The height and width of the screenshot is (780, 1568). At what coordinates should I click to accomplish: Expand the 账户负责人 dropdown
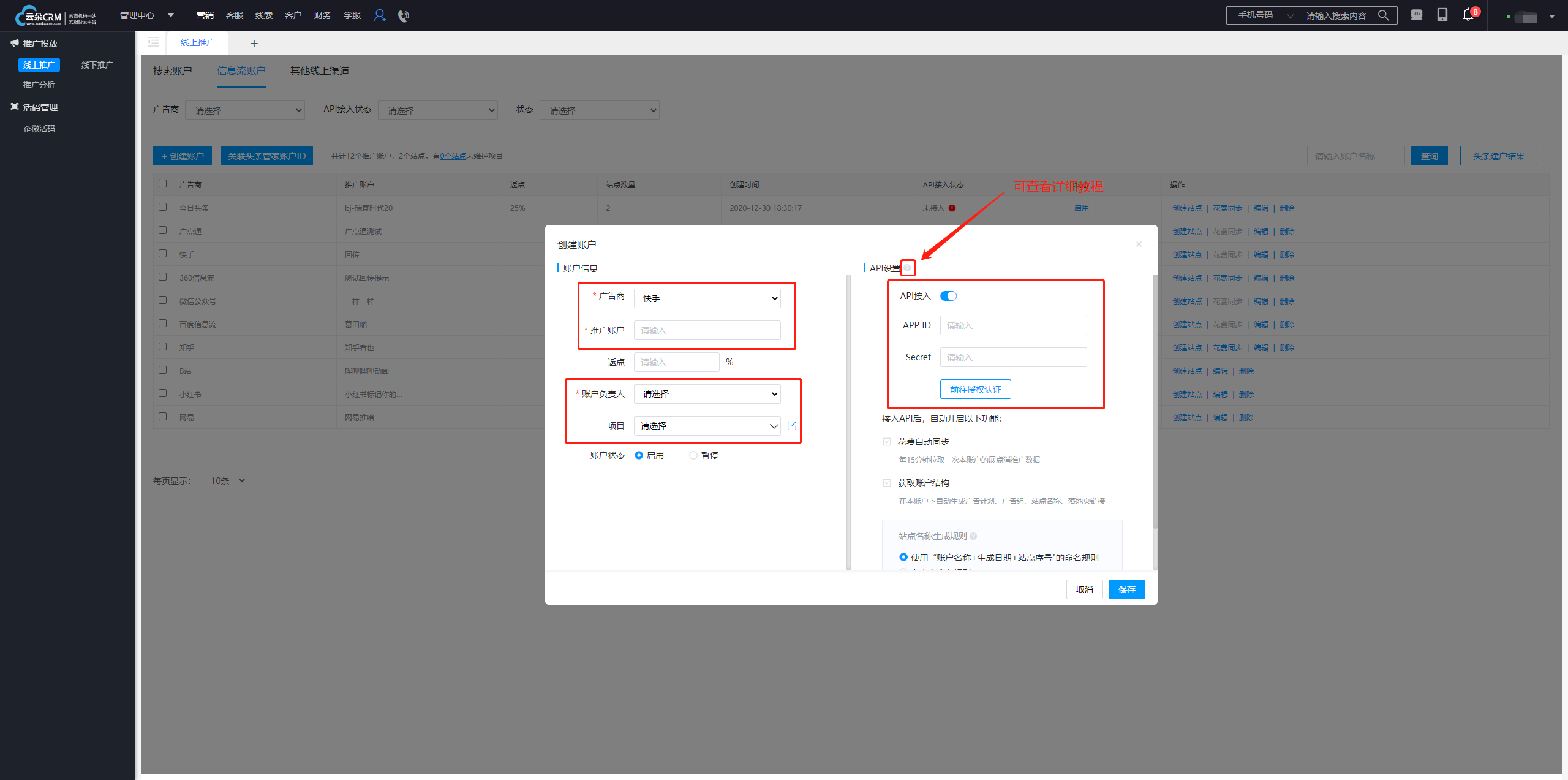707,394
